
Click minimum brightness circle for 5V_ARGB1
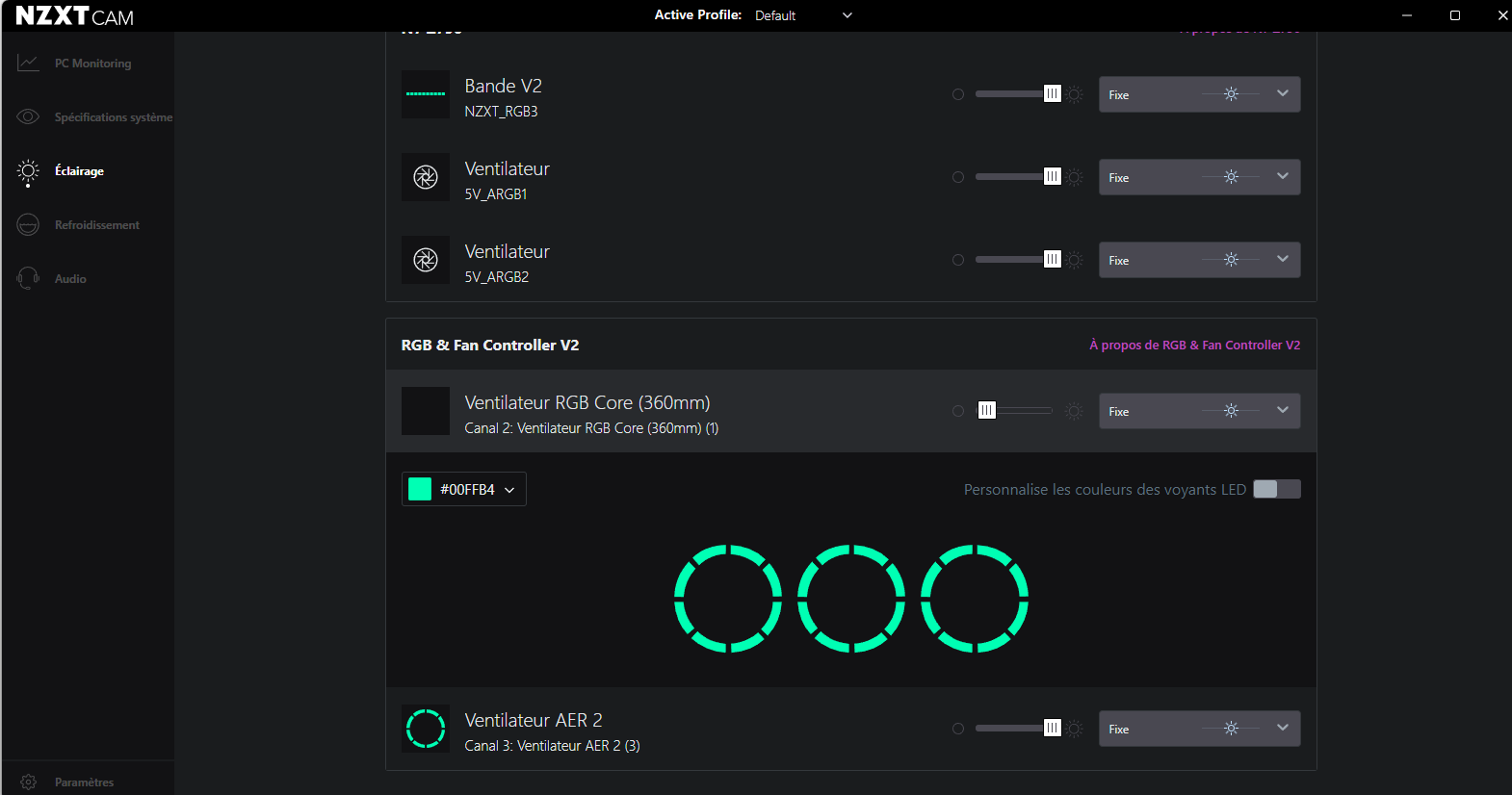coord(958,177)
